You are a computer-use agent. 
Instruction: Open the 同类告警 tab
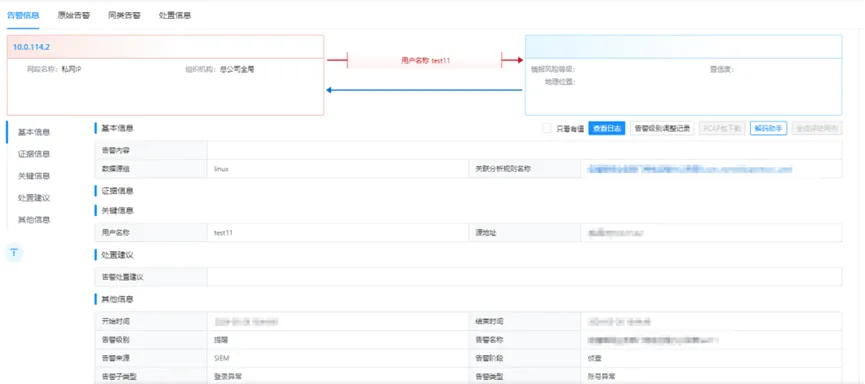(x=124, y=15)
